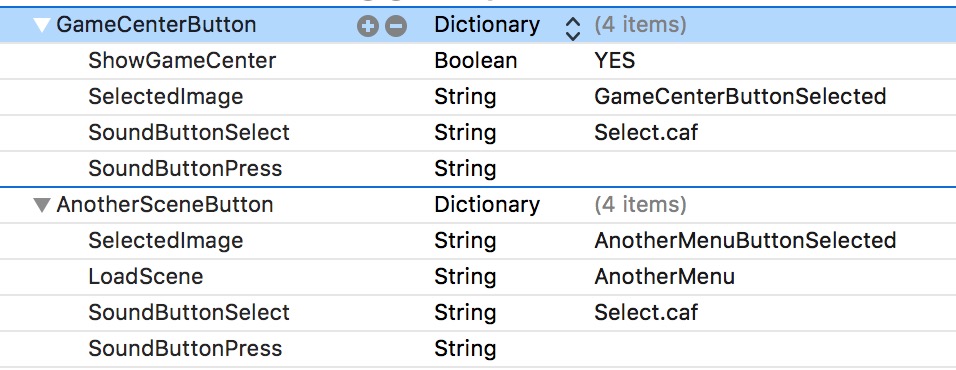Select Select.caf value under AnotherSceneButton
The image size is (956, 370).
point(646,313)
